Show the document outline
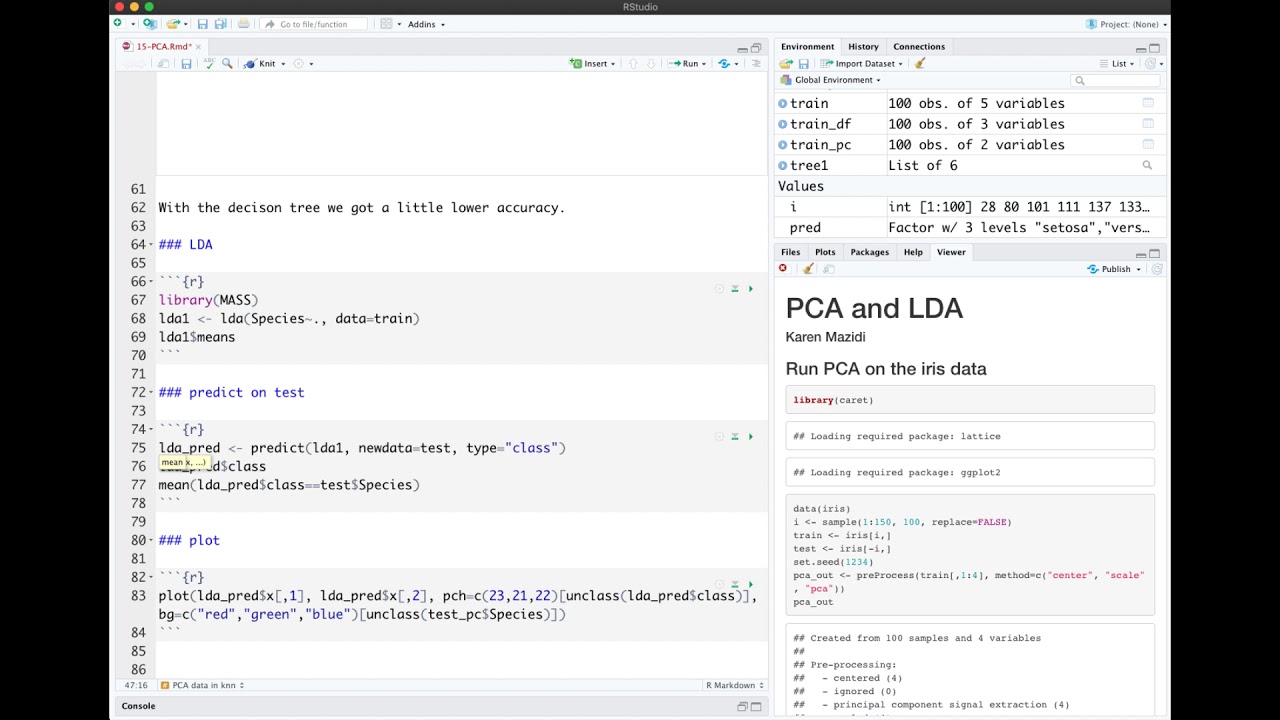This screenshot has width=1280, height=720. [x=756, y=63]
